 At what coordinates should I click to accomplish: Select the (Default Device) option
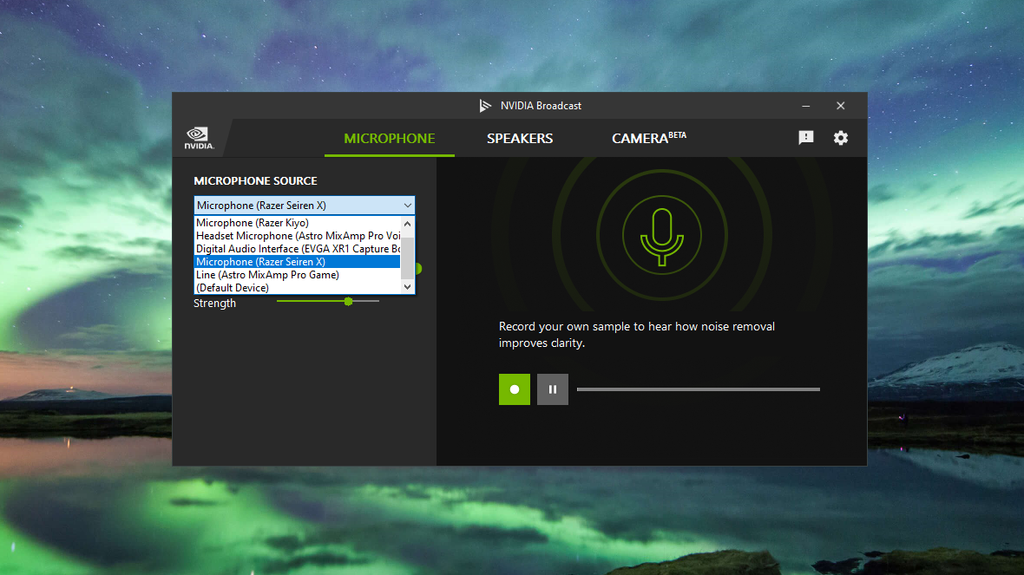coord(298,288)
